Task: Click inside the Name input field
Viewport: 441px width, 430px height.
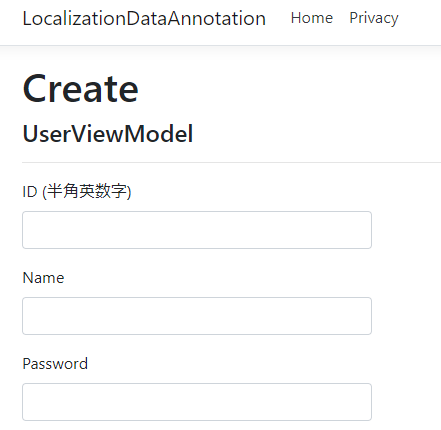Action: tap(197, 316)
